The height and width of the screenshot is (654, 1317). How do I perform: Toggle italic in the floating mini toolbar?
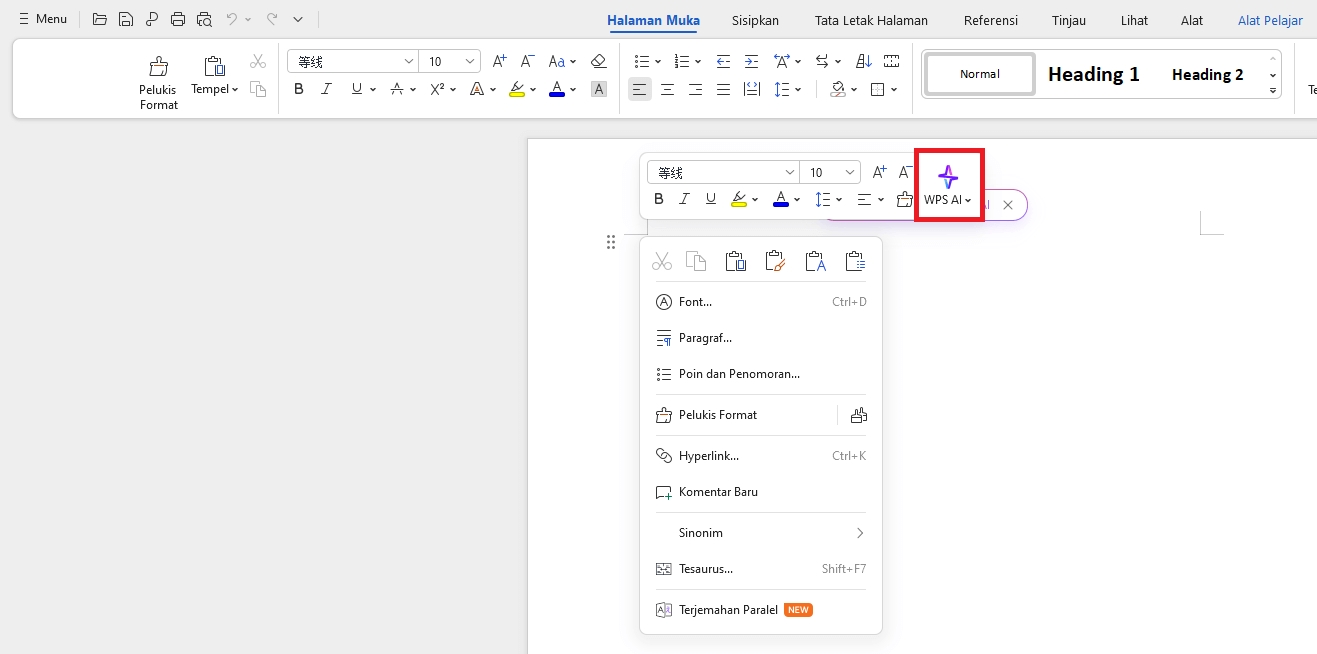684,199
